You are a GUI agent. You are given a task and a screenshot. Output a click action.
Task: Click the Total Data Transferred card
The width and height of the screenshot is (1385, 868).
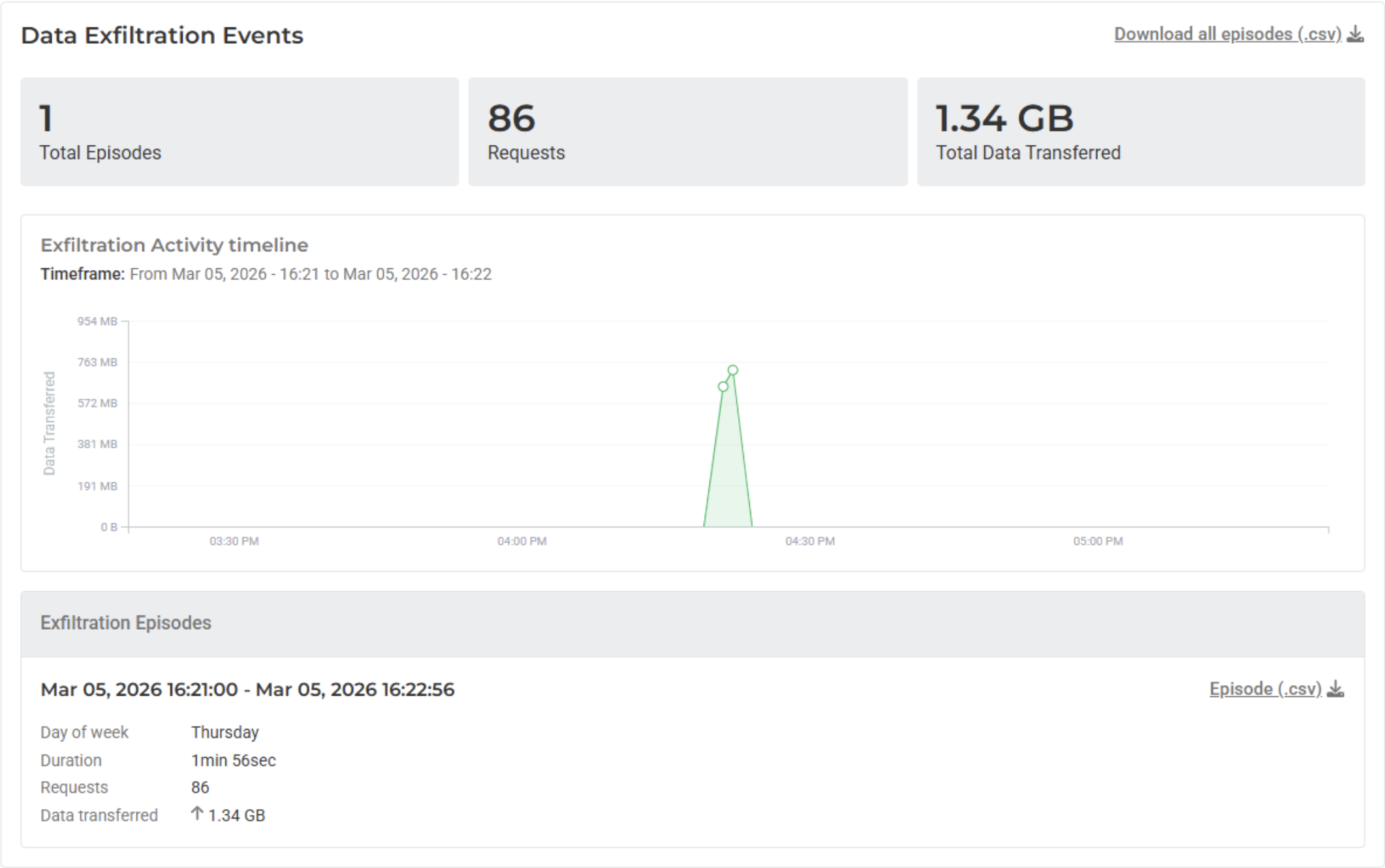1140,132
